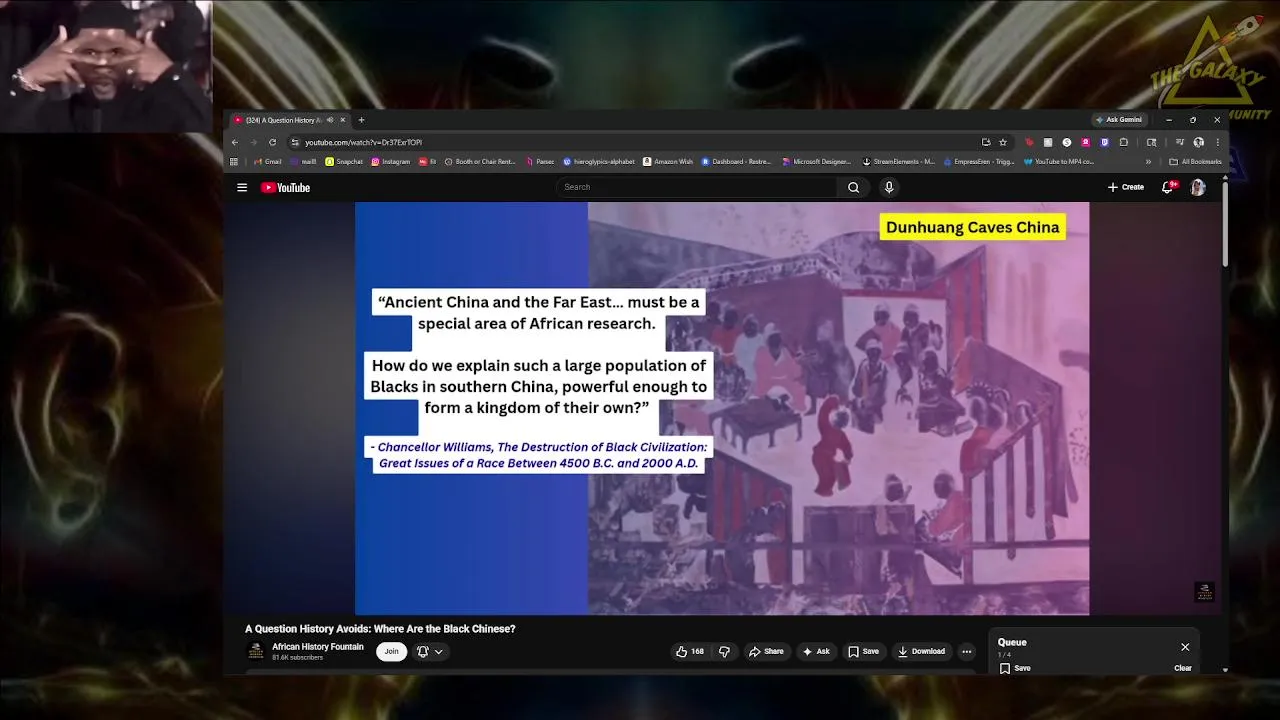
Task: Dislike the video
Action: coord(724,651)
